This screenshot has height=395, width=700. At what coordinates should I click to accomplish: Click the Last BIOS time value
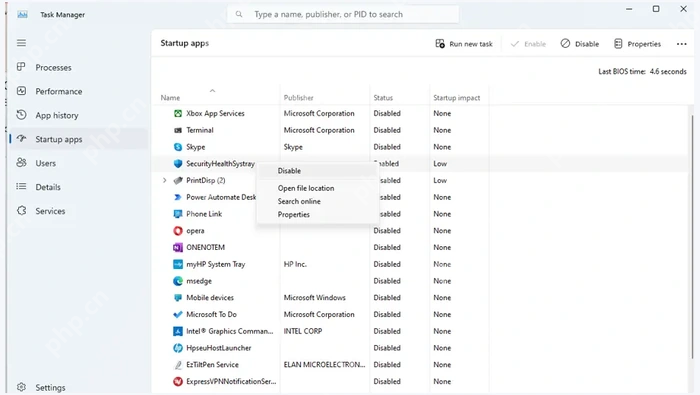668,71
